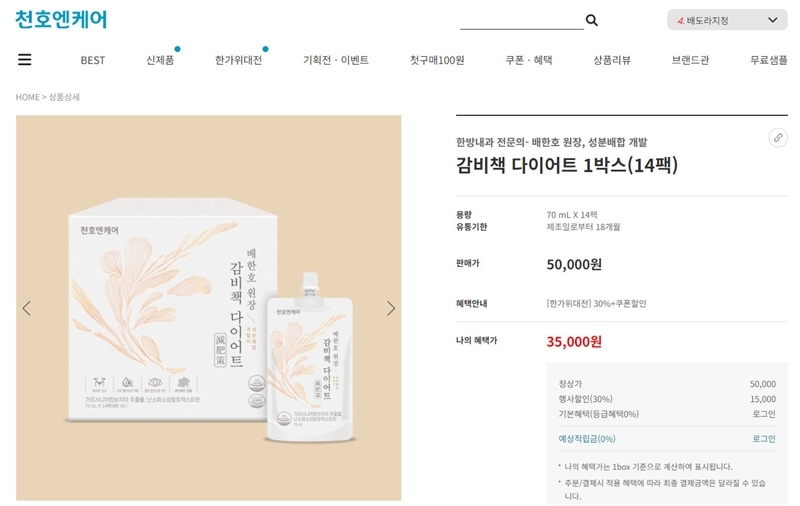Open 쿠폰 · 혜택 menu

[x=529, y=60]
